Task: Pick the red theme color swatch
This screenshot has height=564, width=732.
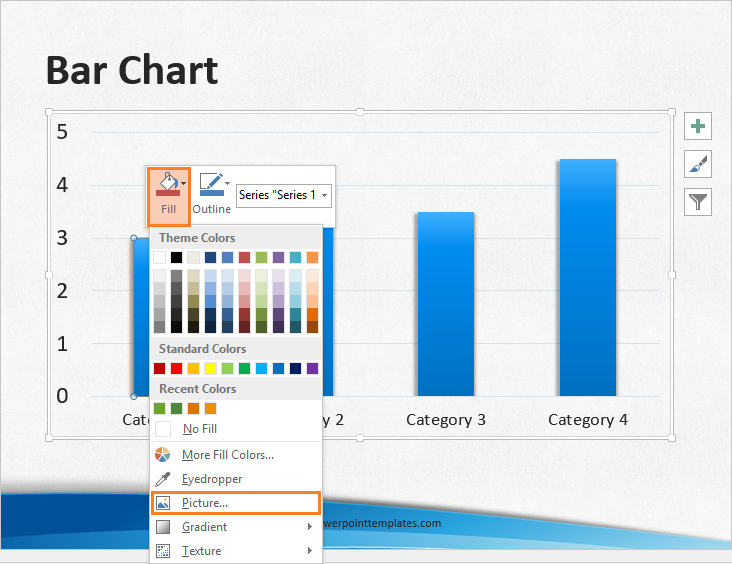Action: pyautogui.click(x=245, y=257)
